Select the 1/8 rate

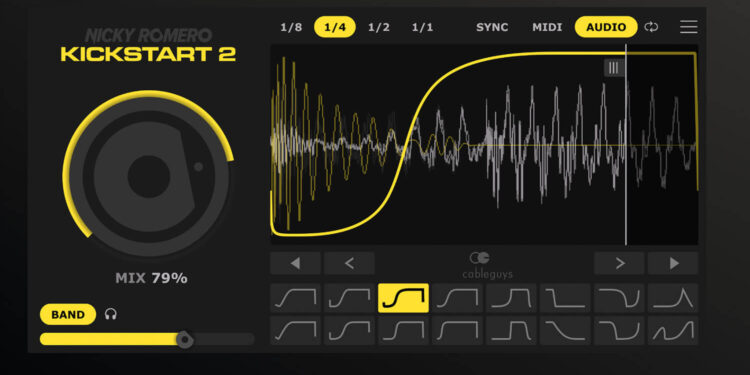(x=291, y=27)
